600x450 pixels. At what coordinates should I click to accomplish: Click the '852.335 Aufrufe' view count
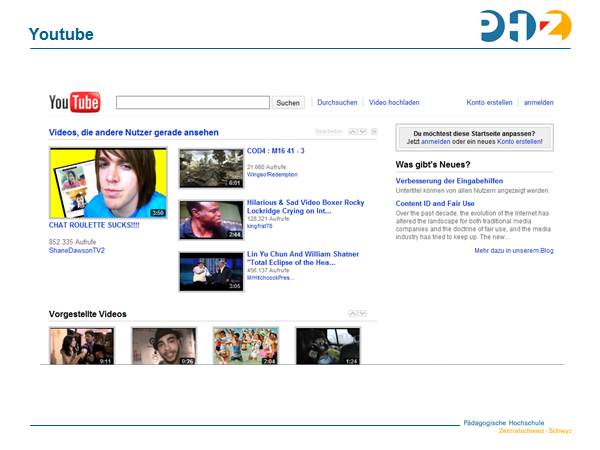tap(72, 242)
